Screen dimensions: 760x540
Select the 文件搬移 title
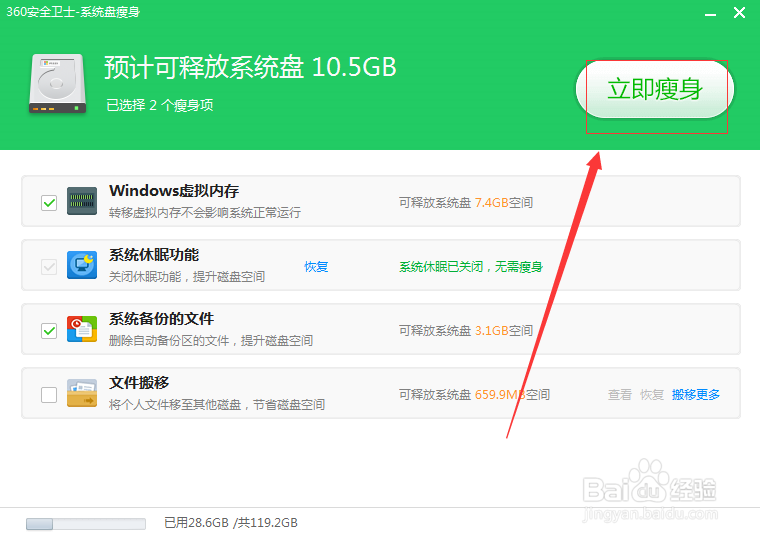pos(139,382)
